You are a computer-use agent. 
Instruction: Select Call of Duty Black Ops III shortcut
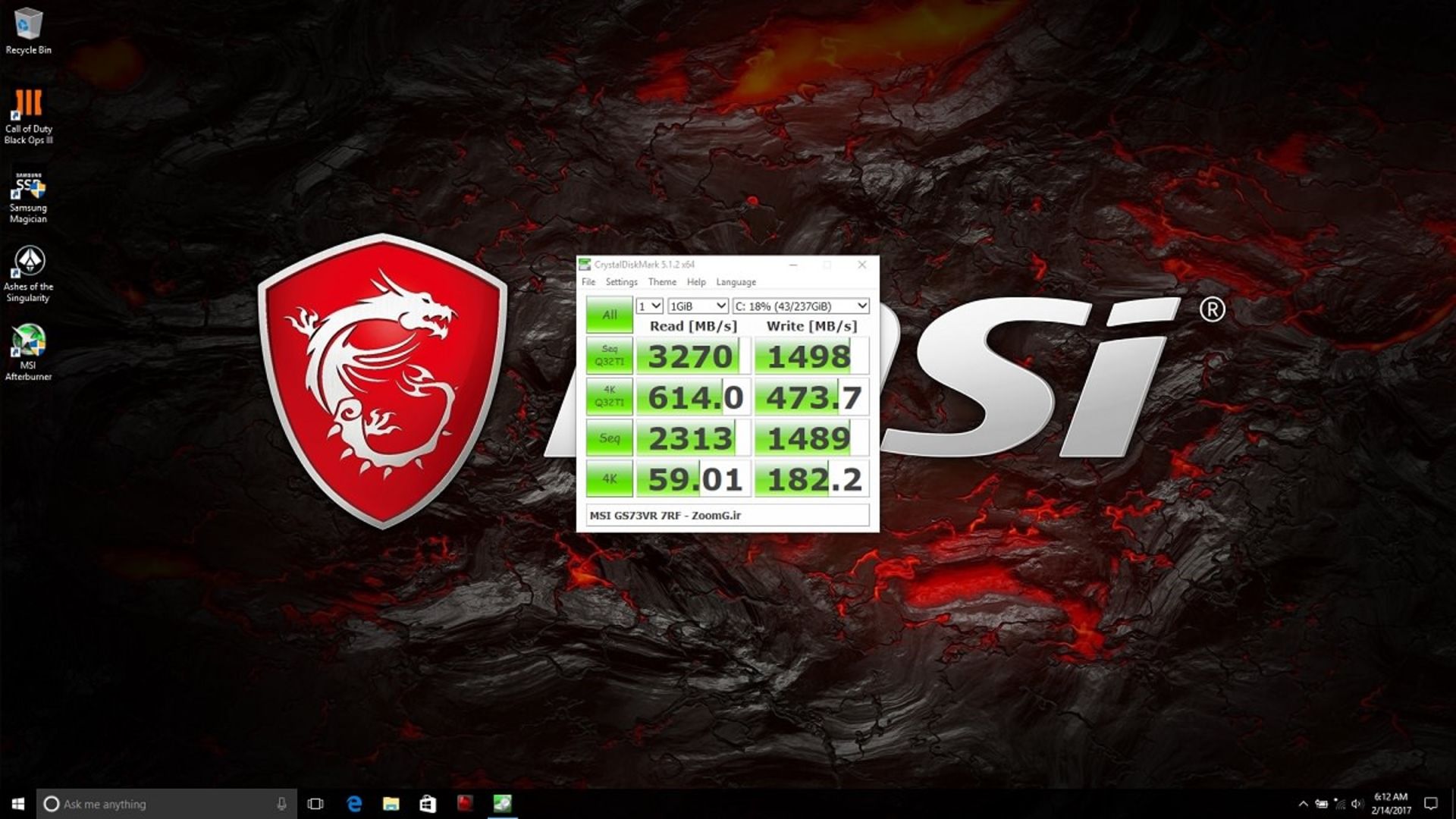(x=28, y=116)
